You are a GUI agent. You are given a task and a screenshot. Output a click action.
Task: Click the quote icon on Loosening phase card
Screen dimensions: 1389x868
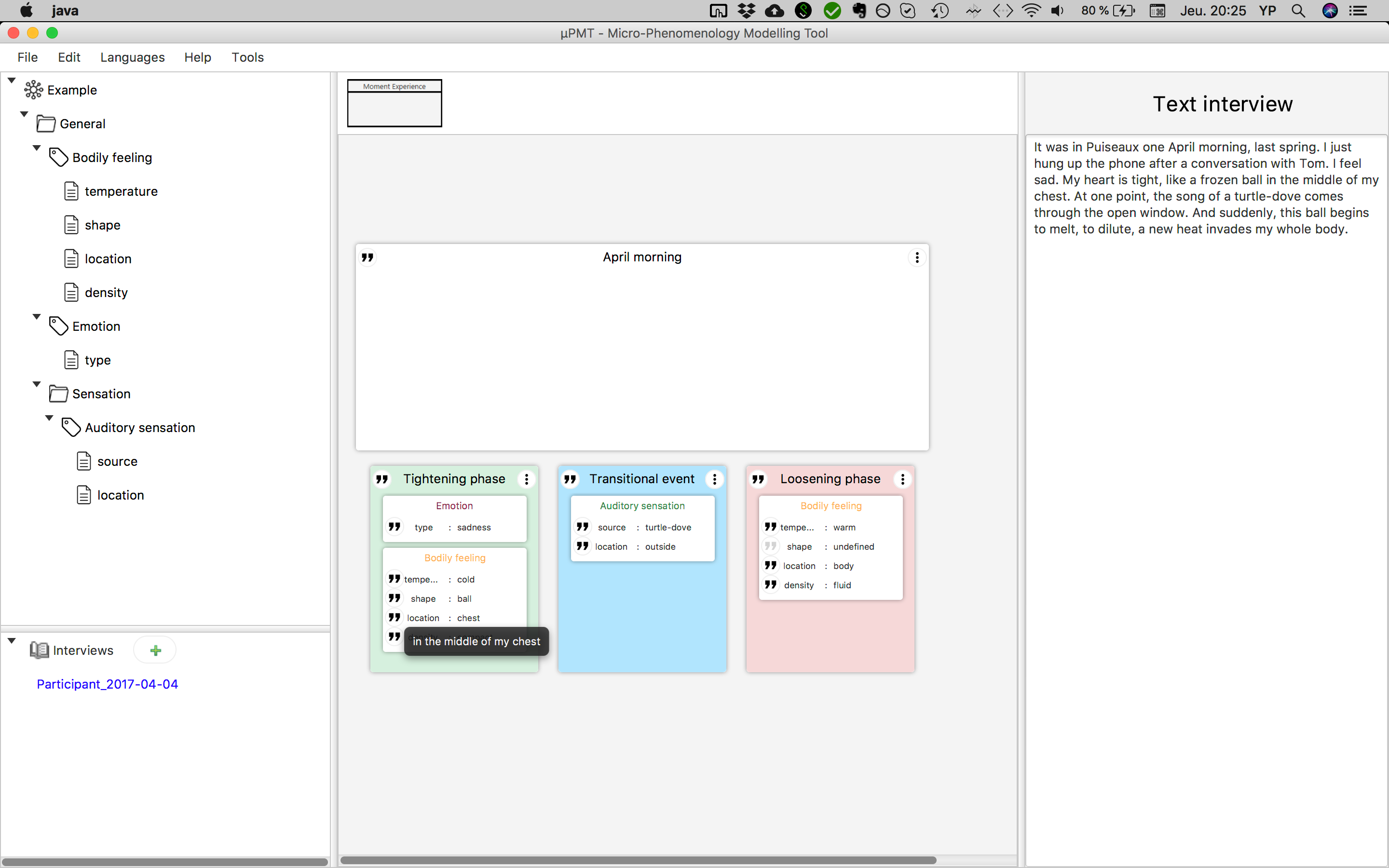tap(759, 479)
